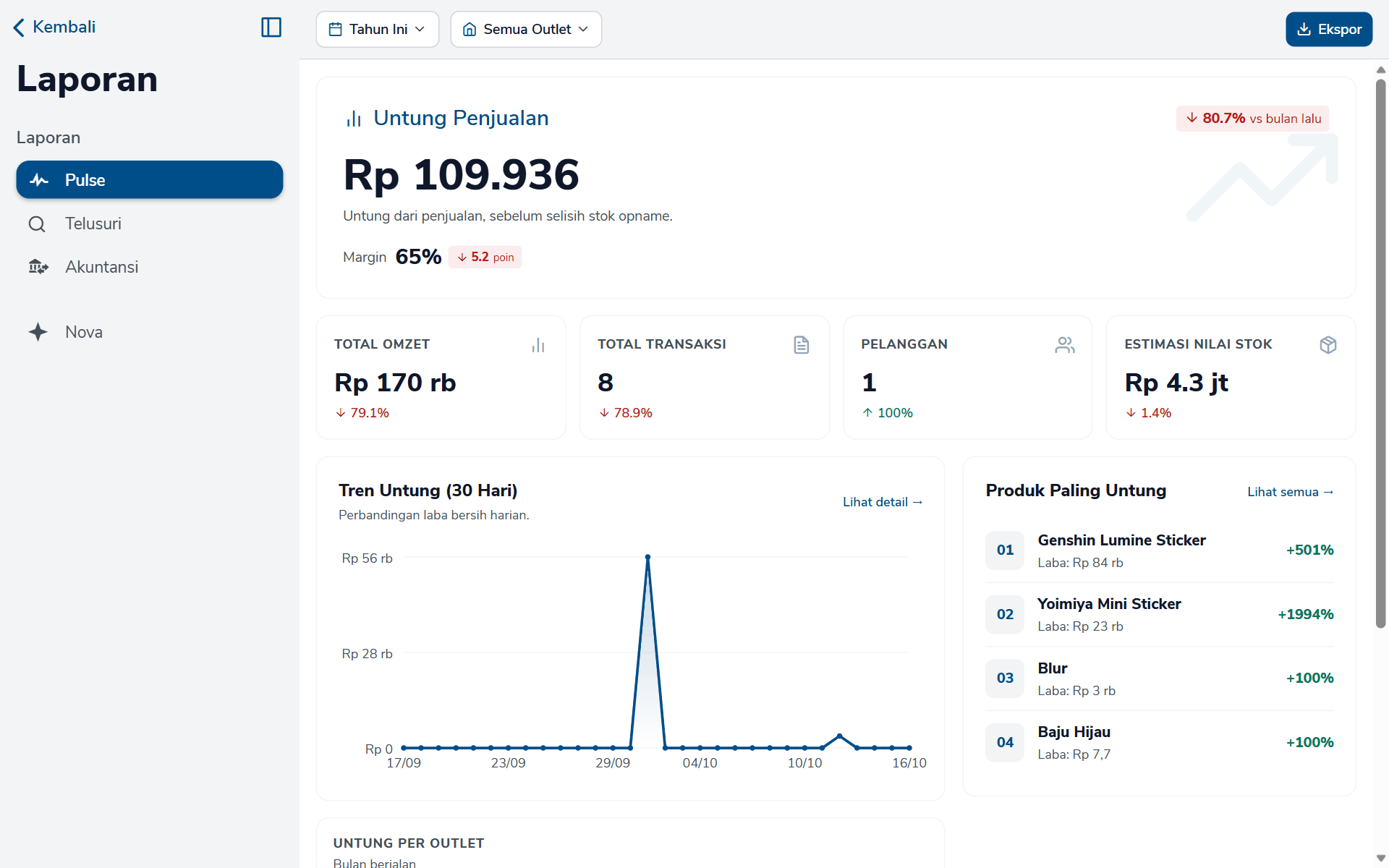Click the Akuntansi bank icon

coord(38,267)
